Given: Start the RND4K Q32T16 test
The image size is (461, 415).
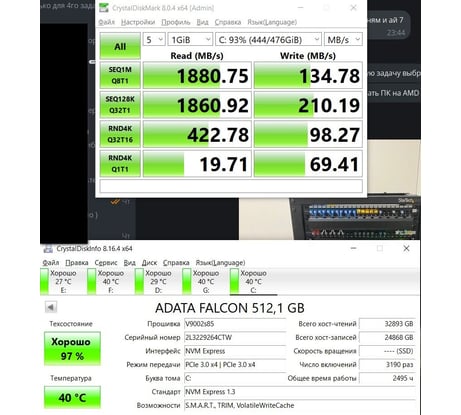Looking at the screenshot, I should pos(120,134).
